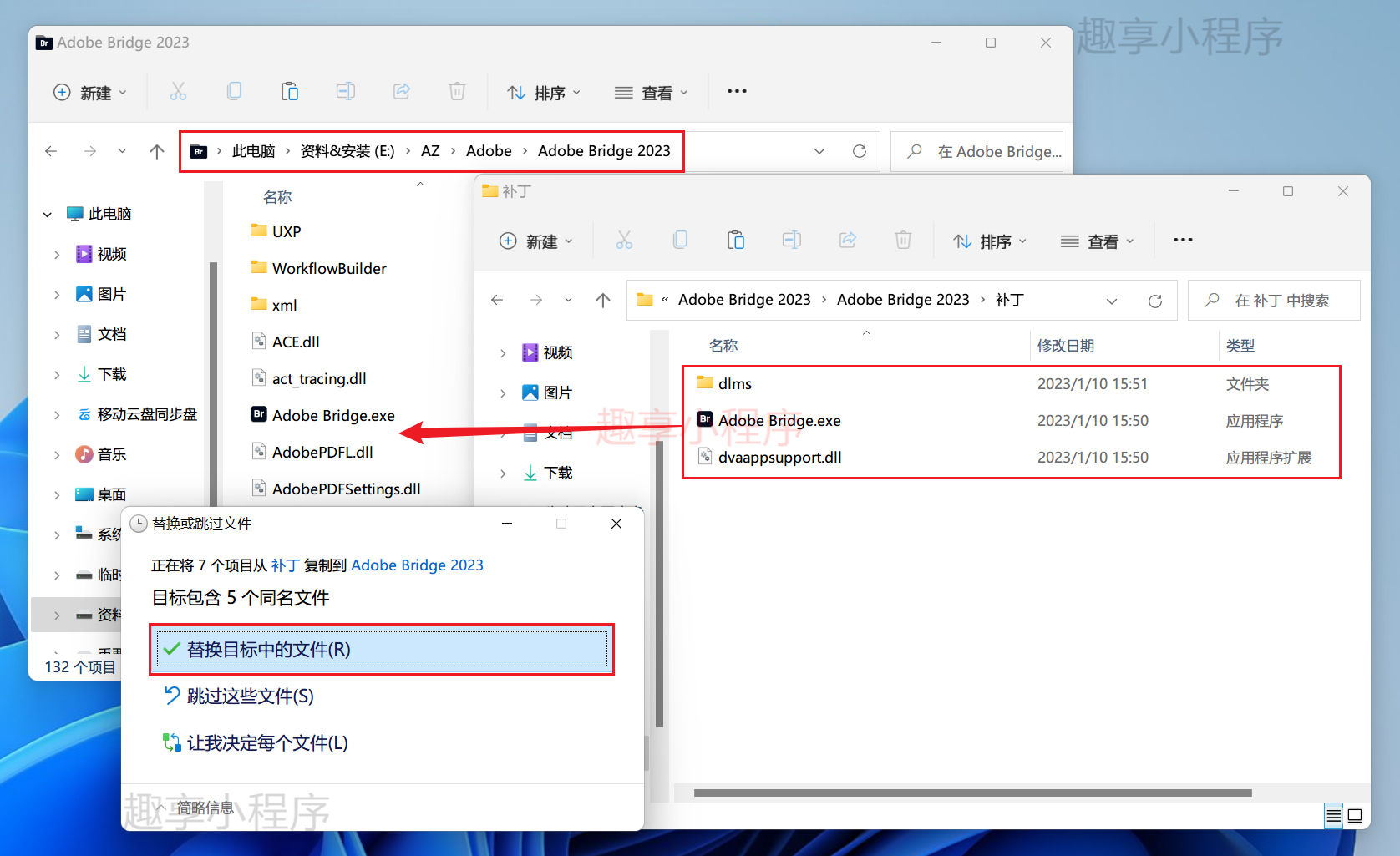Open the 查看 view dropdown in Adobe Bridge 2023 window
The image size is (1400, 856).
tap(652, 92)
